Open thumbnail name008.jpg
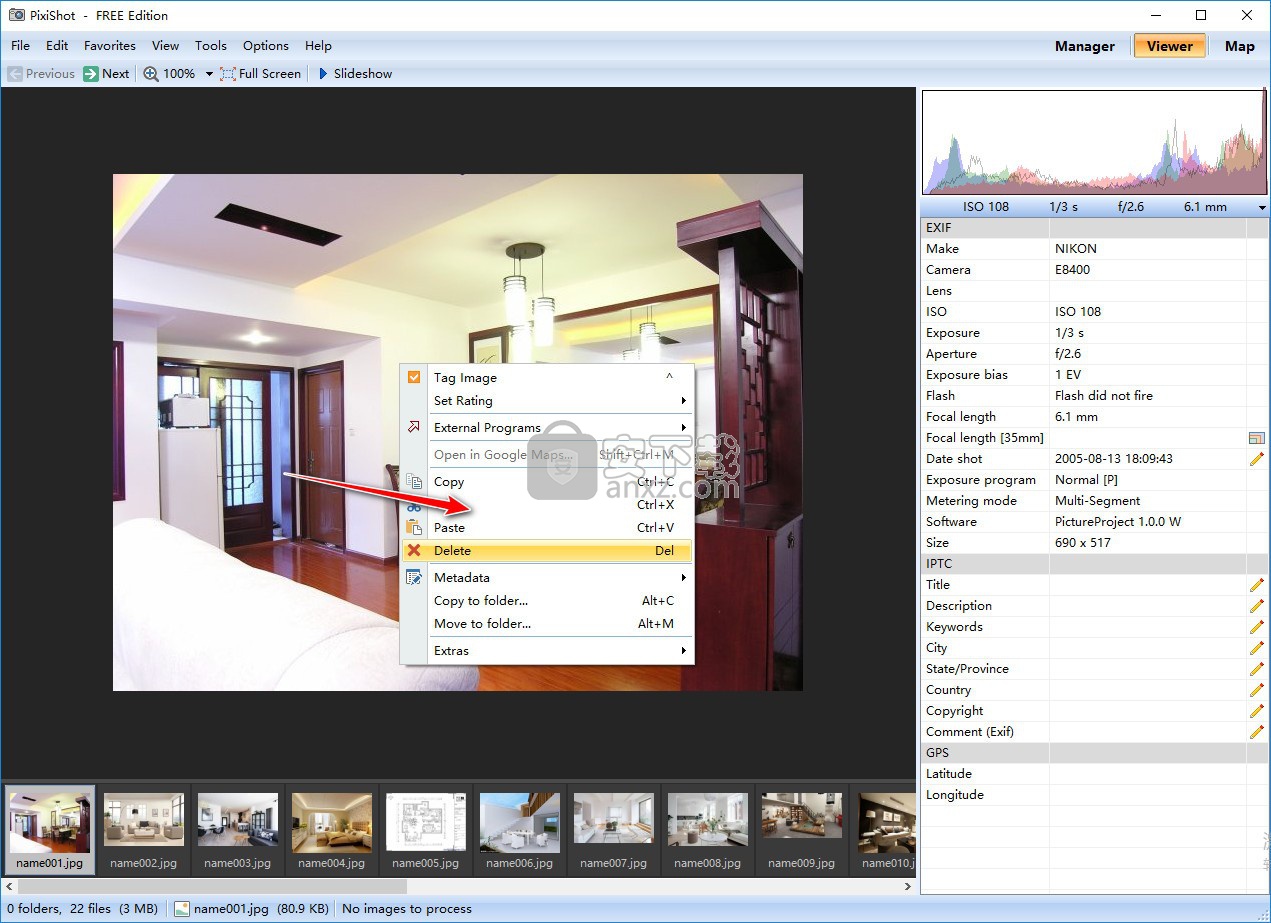Image resolution: width=1271 pixels, height=923 pixels. click(708, 829)
